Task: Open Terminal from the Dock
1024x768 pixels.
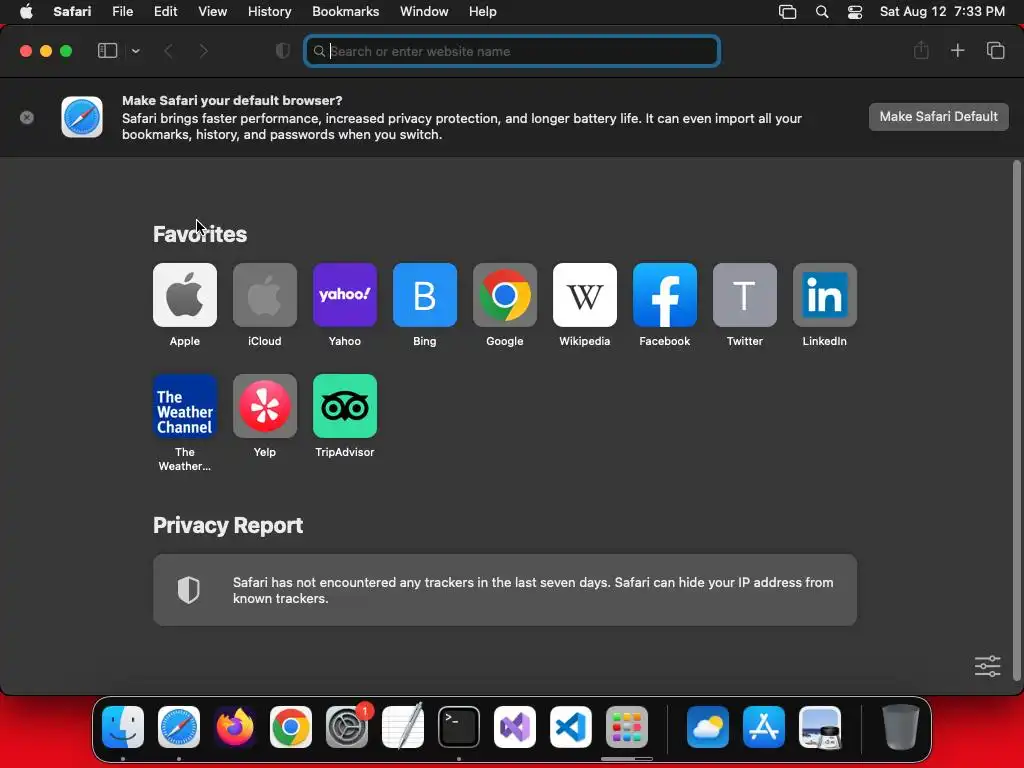Action: (x=459, y=727)
